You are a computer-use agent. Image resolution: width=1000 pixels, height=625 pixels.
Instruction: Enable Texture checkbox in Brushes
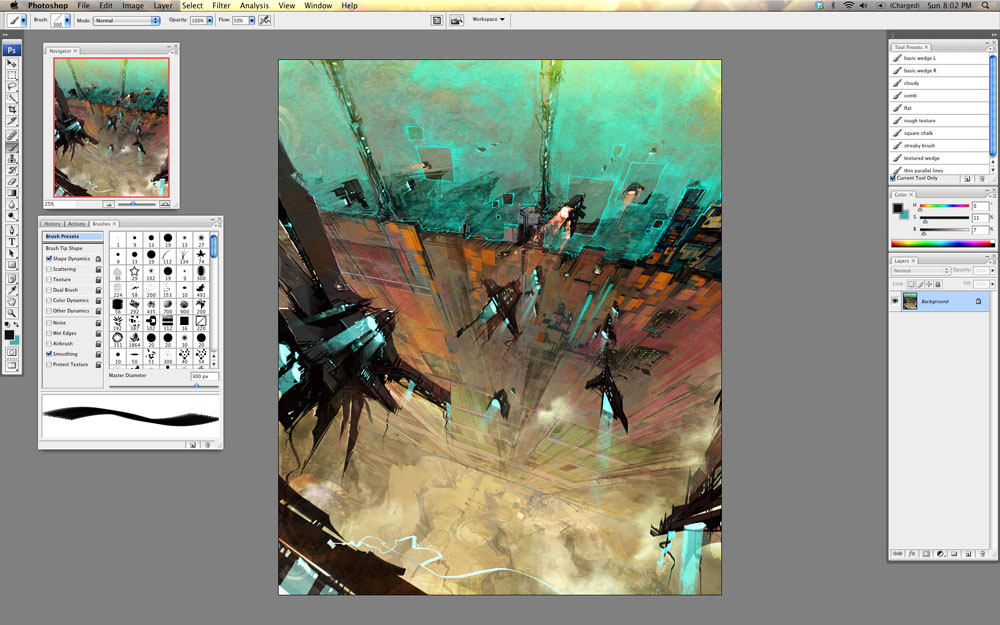click(49, 279)
